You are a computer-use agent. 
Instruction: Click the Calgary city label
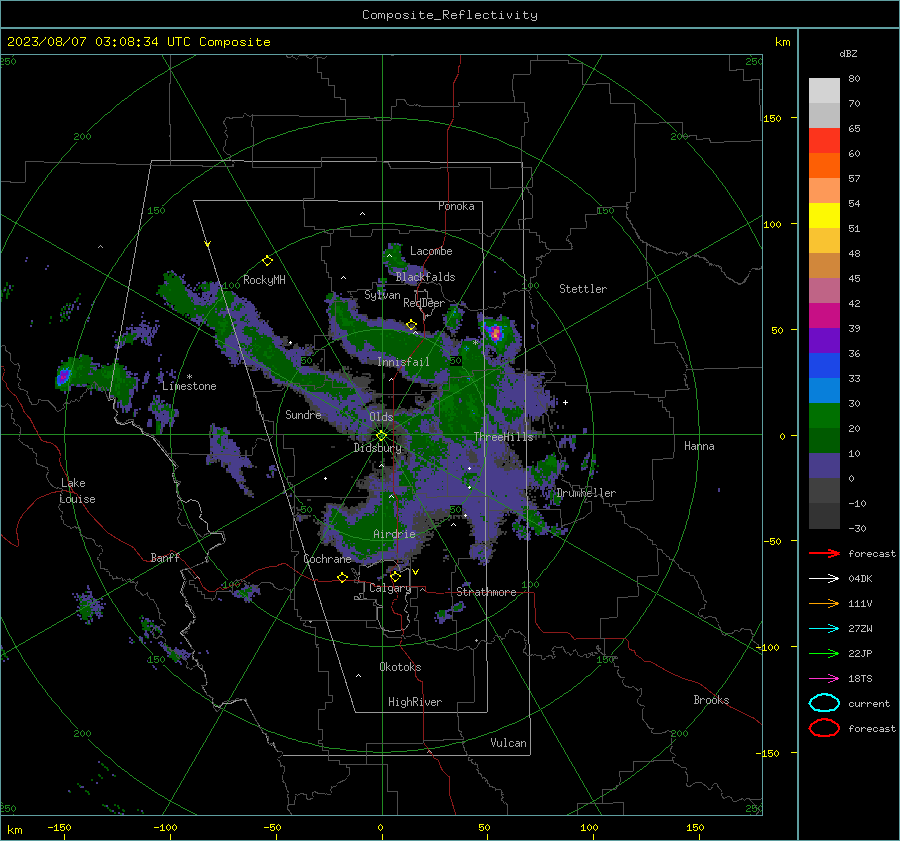390,588
